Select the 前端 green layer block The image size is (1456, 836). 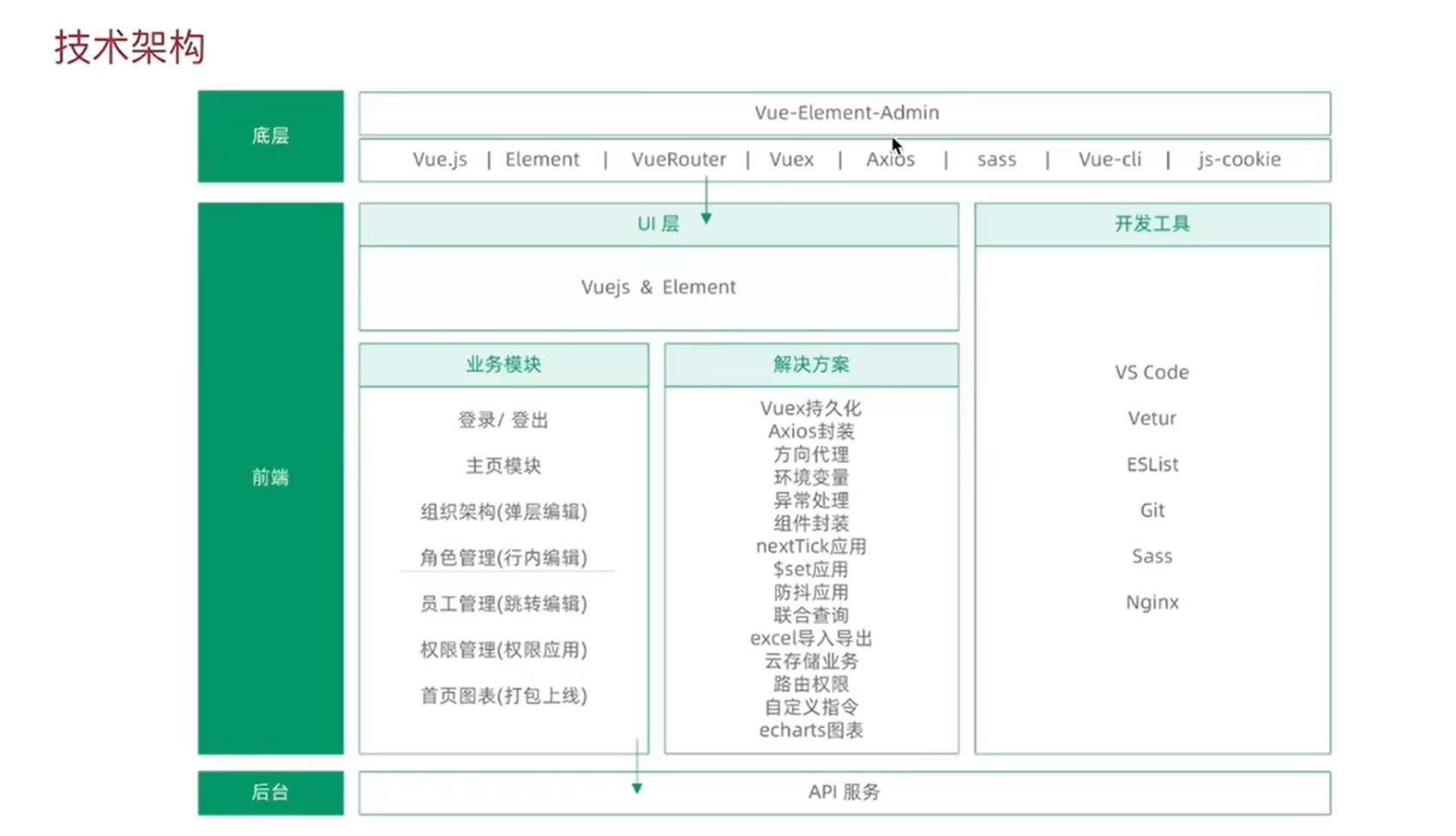click(x=271, y=478)
